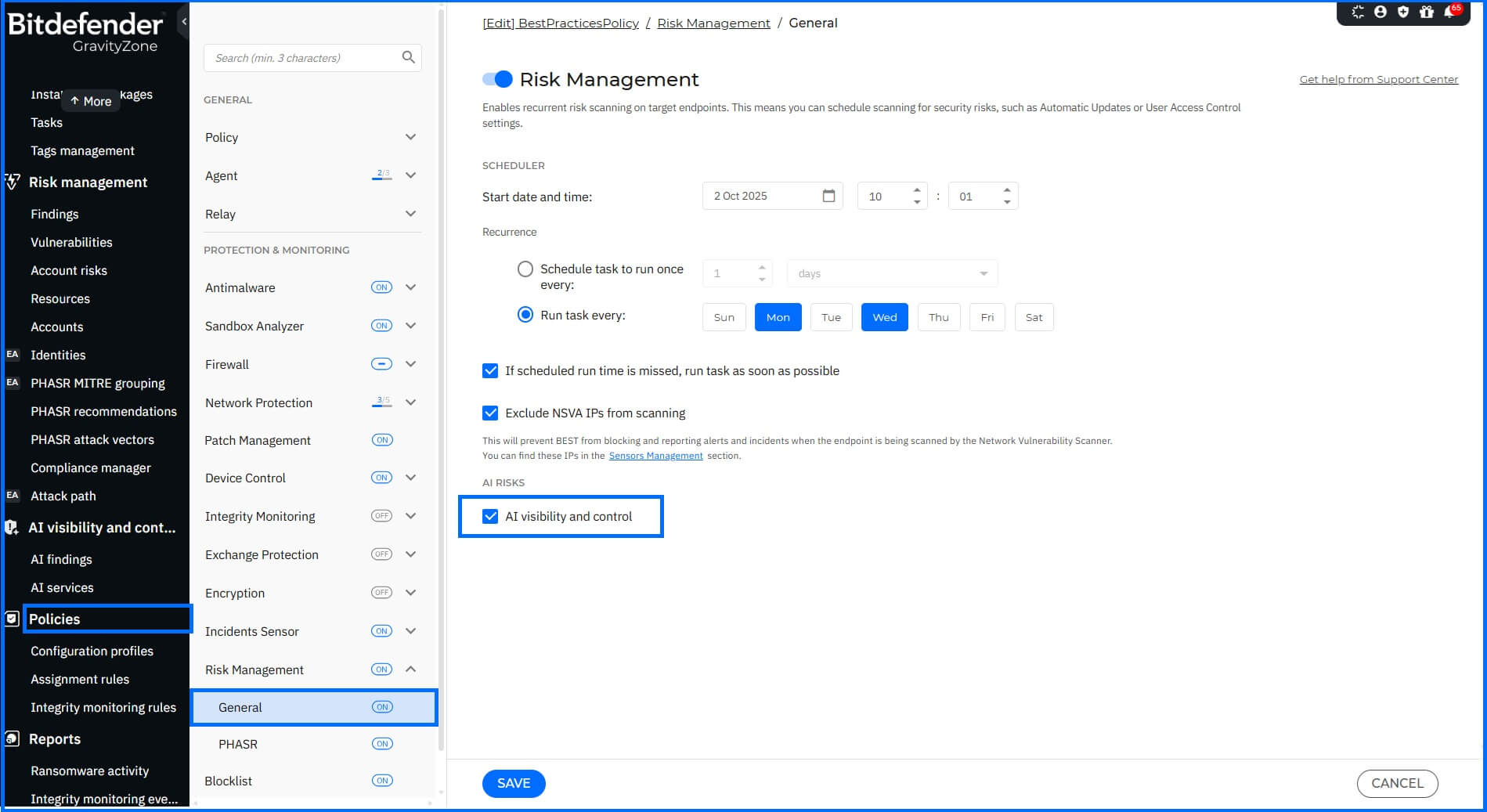Click the search magnifier icon
Screen dimensions: 1487x812
(409, 57)
